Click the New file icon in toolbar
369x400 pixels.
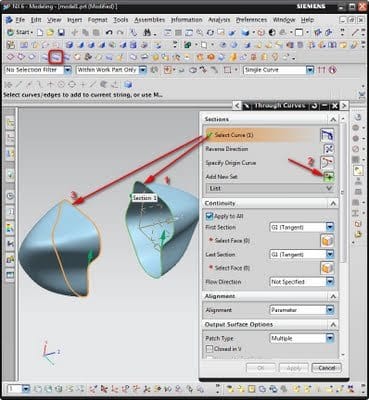point(40,32)
